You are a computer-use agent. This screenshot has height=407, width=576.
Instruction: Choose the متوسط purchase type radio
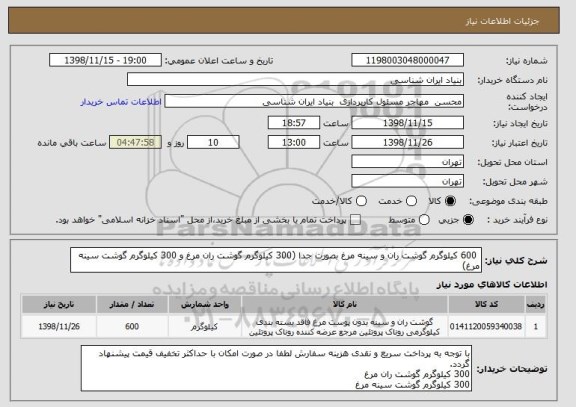424,220
